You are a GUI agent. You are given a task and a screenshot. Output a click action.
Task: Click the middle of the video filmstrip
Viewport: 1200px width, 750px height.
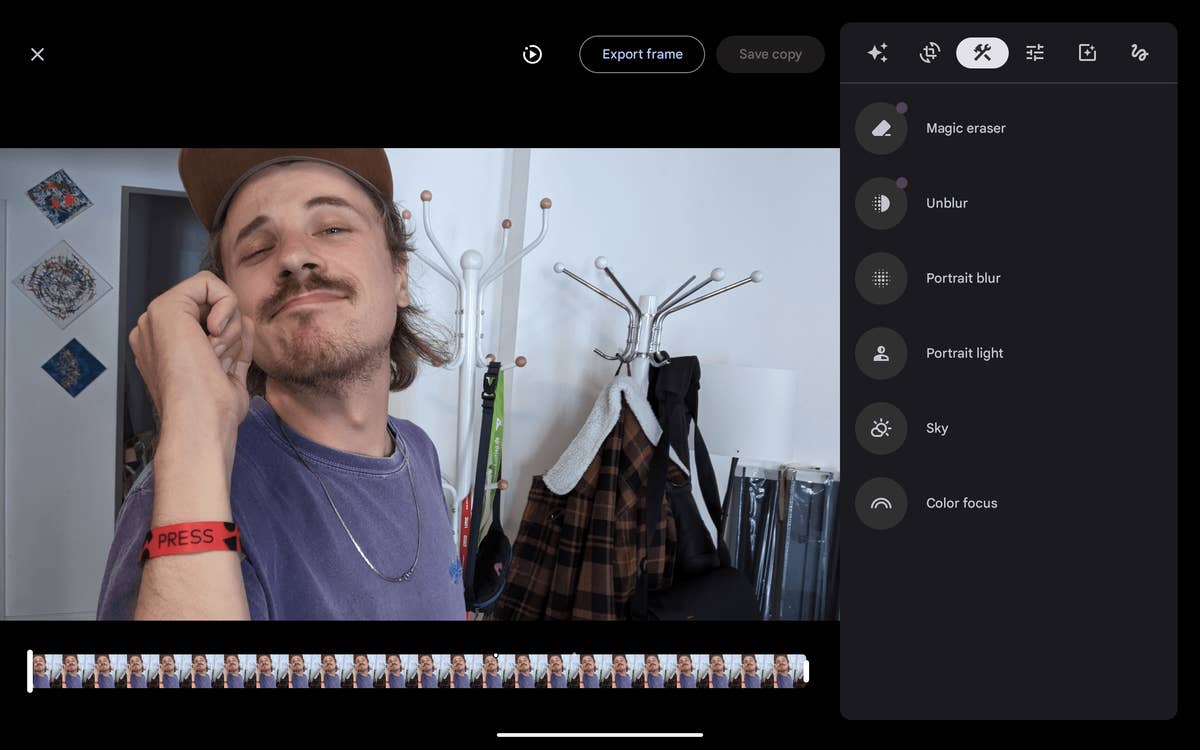[x=418, y=671]
